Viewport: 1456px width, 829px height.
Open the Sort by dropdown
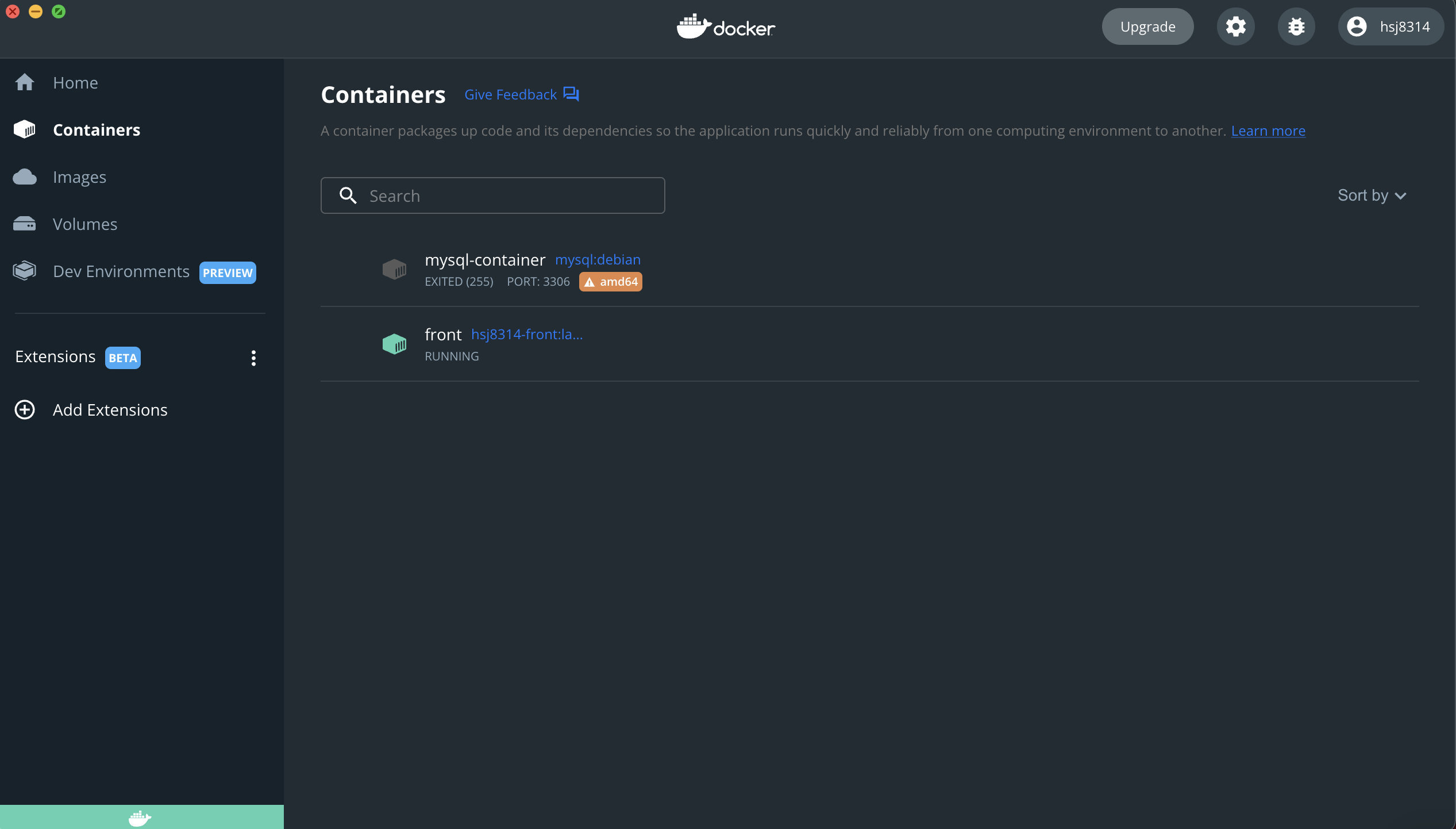click(x=1372, y=195)
